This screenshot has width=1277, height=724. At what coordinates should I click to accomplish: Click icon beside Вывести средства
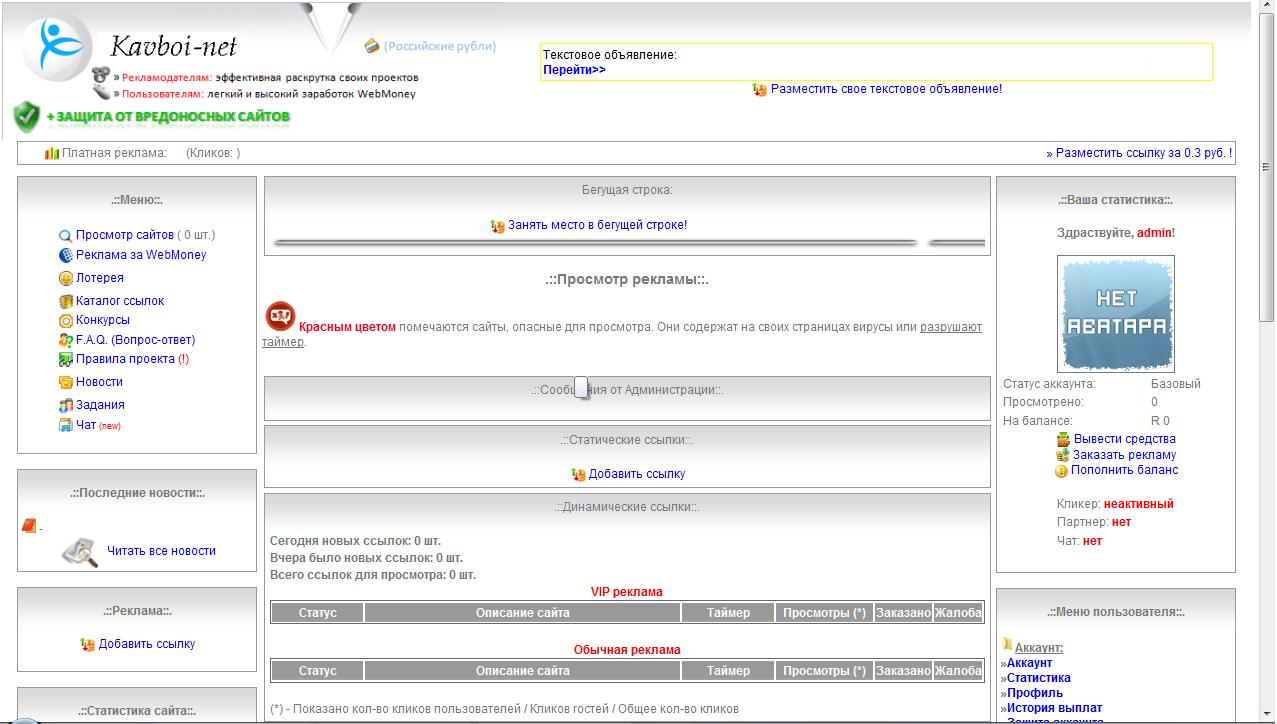pyautogui.click(x=1064, y=439)
